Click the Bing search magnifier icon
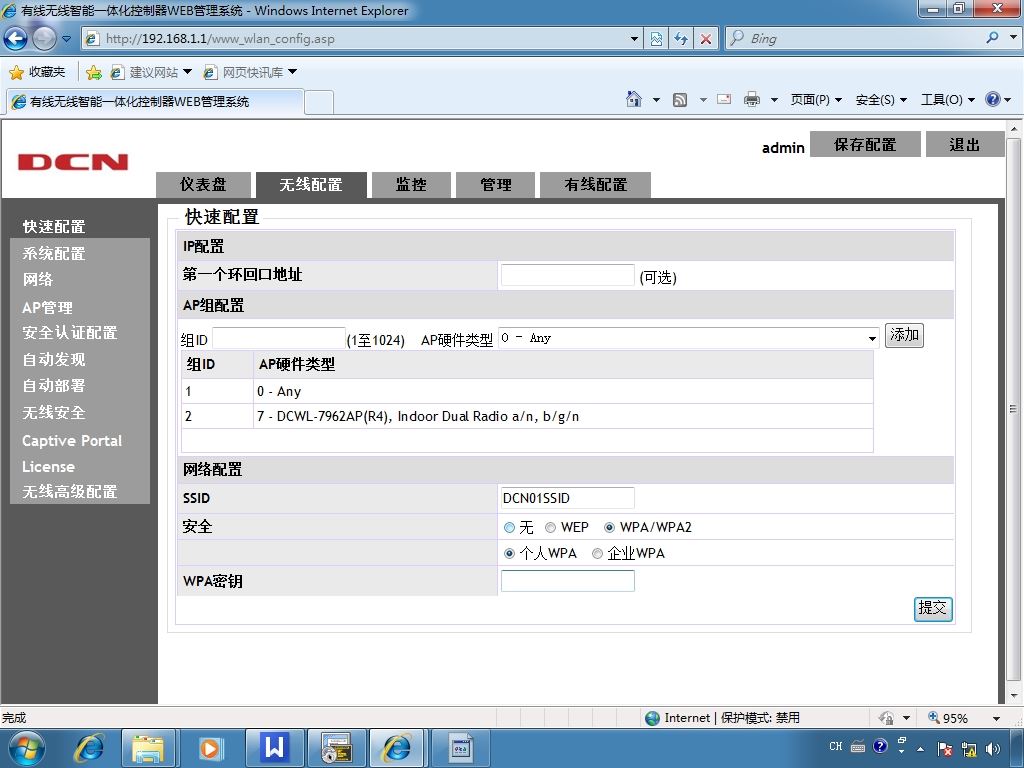The image size is (1024, 768). [x=992, y=38]
